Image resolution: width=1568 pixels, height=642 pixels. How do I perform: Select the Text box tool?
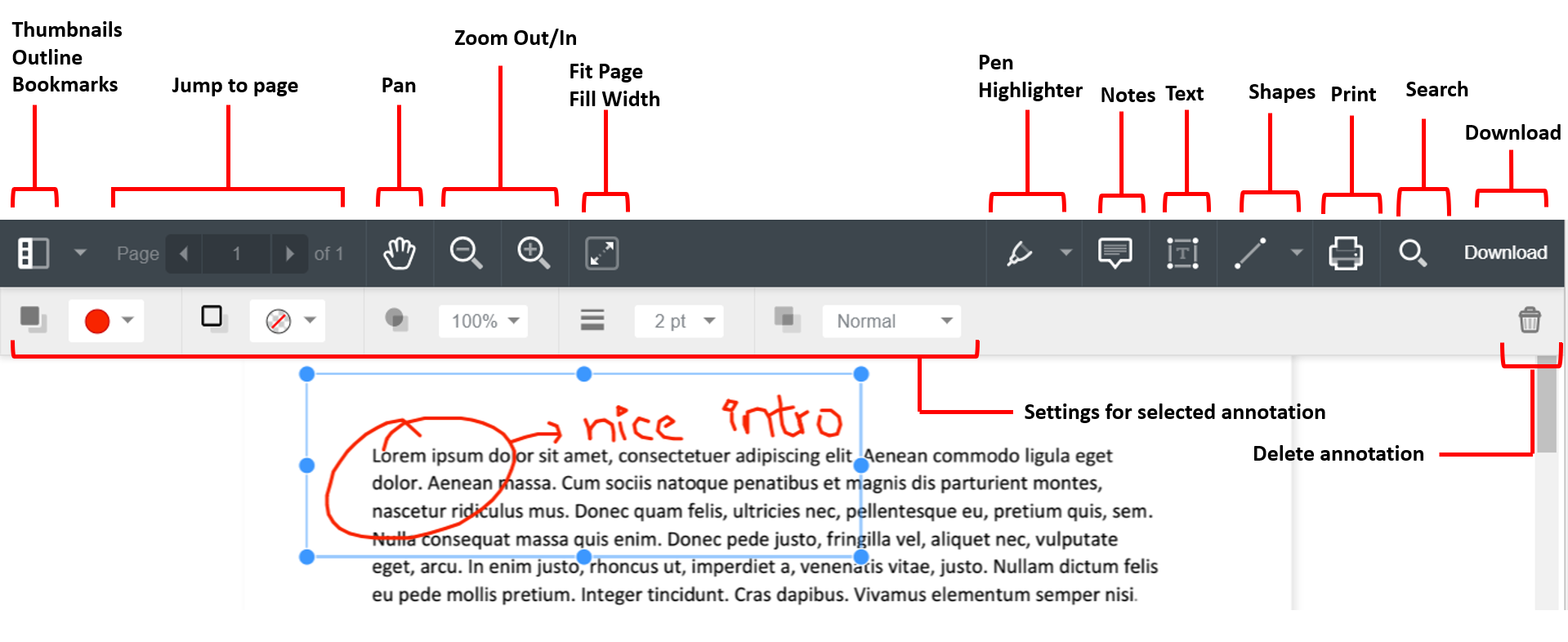point(1182,253)
